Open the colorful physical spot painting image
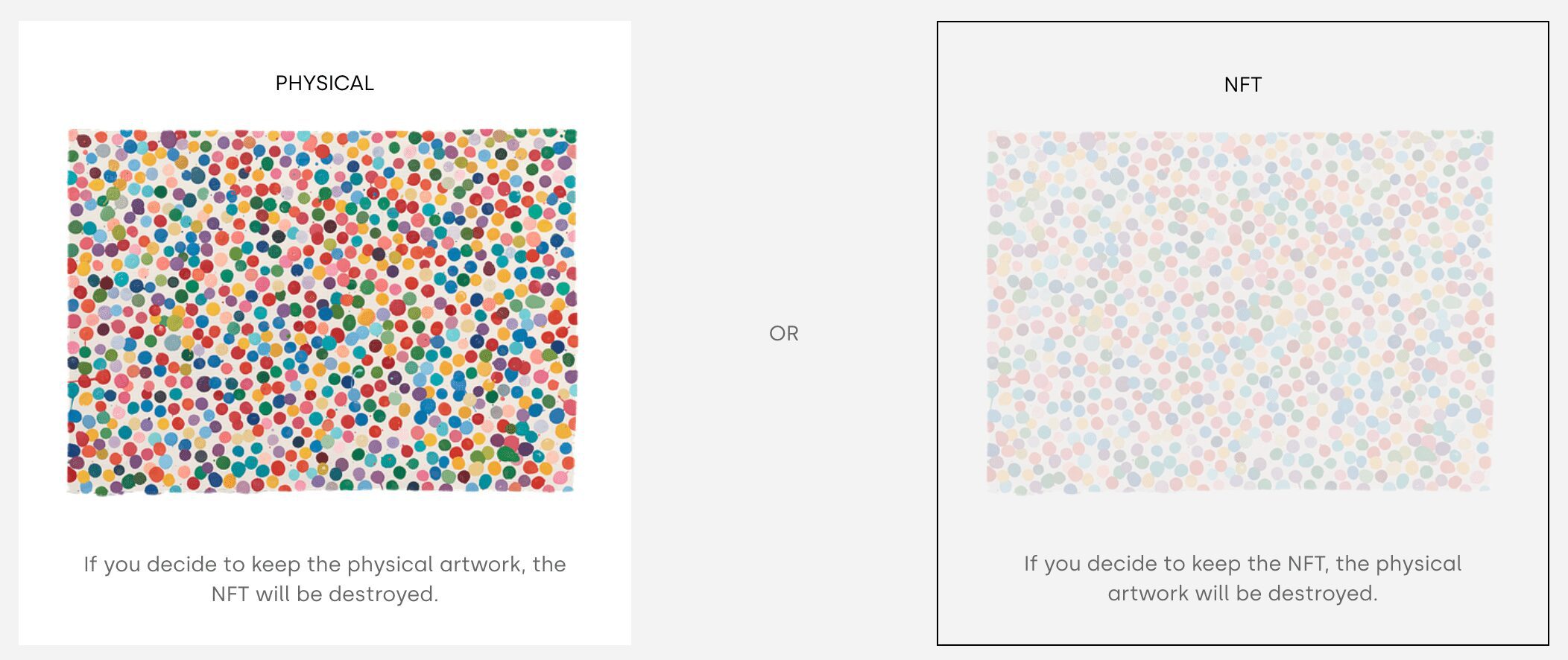This screenshot has width=1568, height=660. [322, 311]
